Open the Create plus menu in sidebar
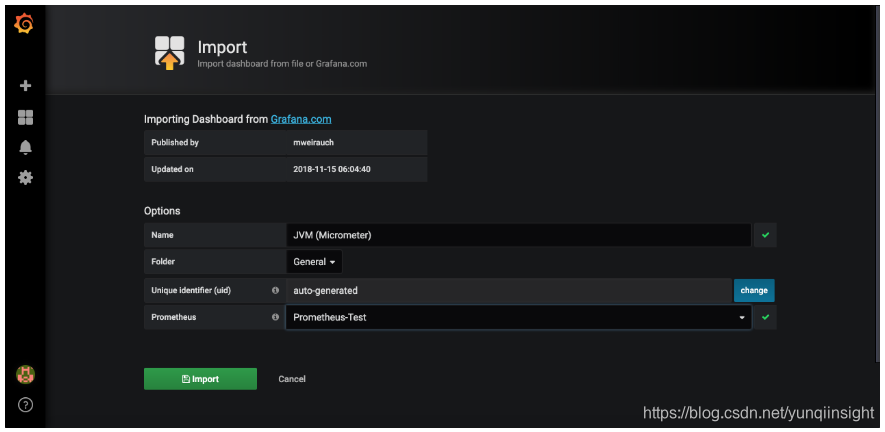The width and height of the screenshot is (885, 432). point(25,86)
